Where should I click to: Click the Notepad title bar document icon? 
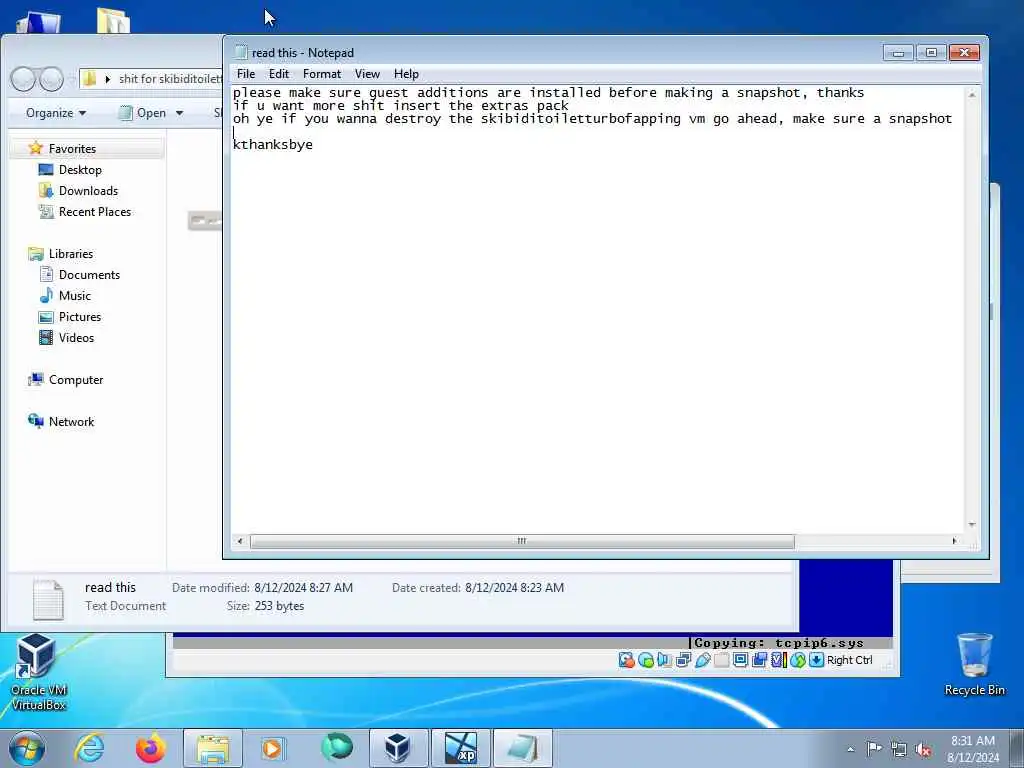[240, 52]
